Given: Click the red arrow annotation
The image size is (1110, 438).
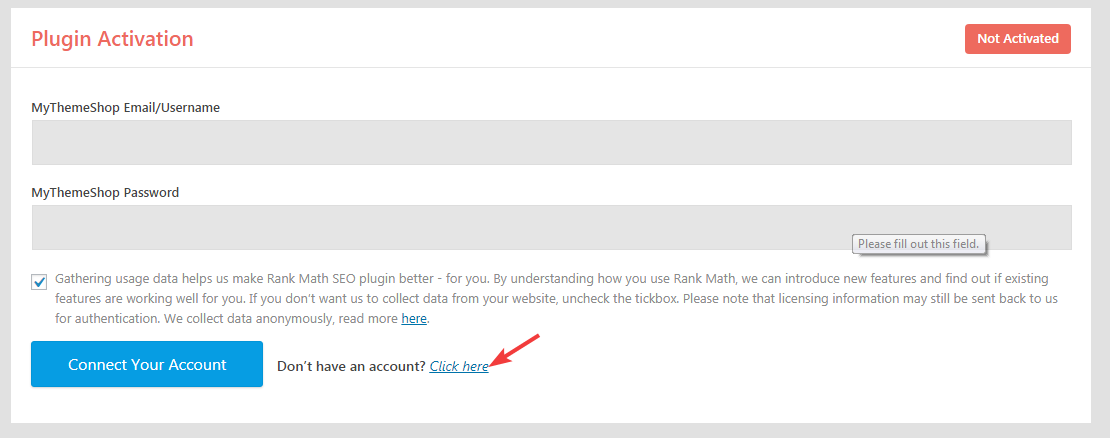Looking at the screenshot, I should click(518, 350).
